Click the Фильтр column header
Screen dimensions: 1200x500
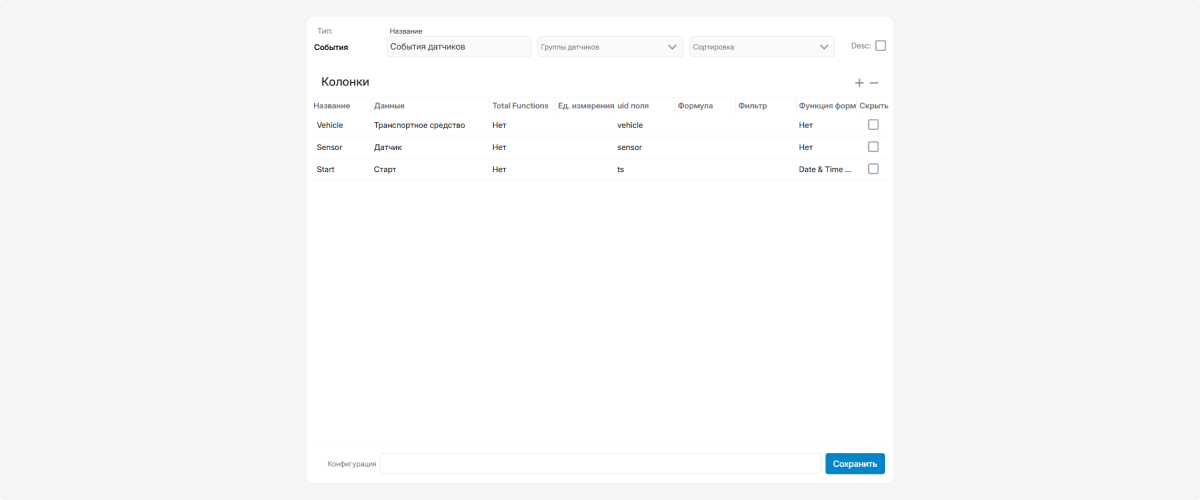click(x=752, y=106)
